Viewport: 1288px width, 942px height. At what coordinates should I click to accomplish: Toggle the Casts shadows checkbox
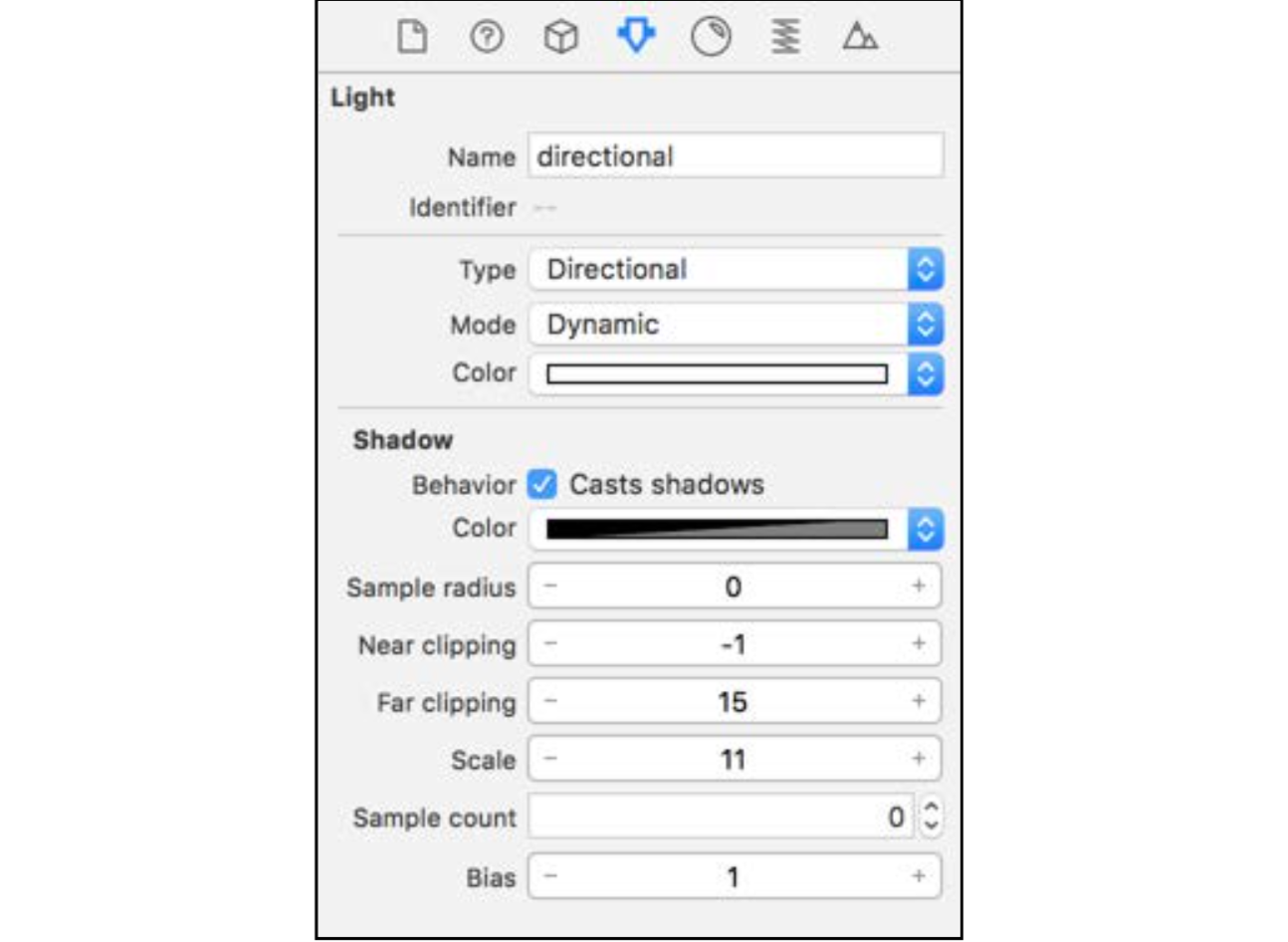point(542,484)
